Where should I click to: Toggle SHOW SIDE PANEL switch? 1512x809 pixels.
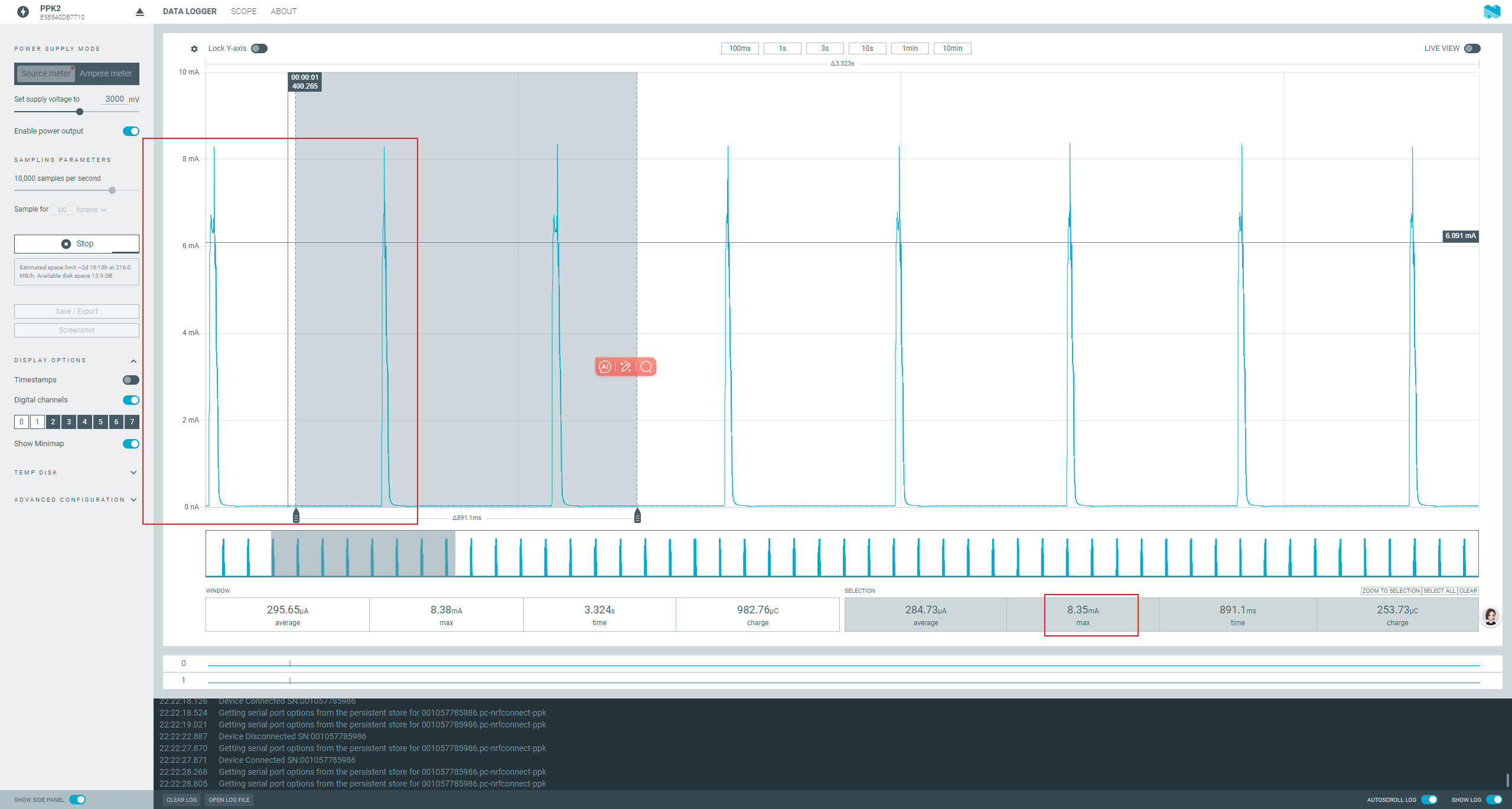(77, 800)
